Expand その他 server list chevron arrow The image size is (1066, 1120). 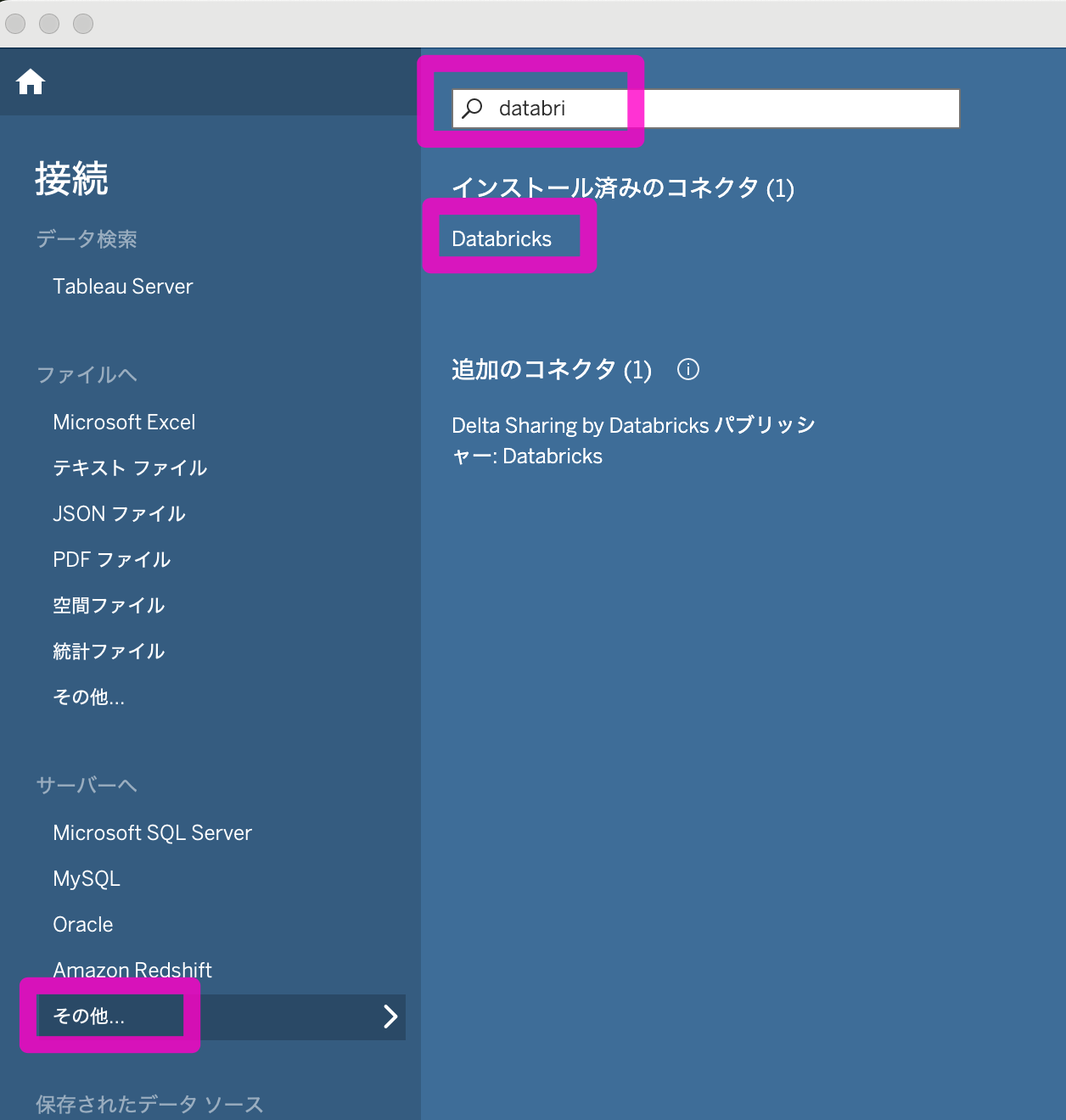pyautogui.click(x=390, y=1016)
